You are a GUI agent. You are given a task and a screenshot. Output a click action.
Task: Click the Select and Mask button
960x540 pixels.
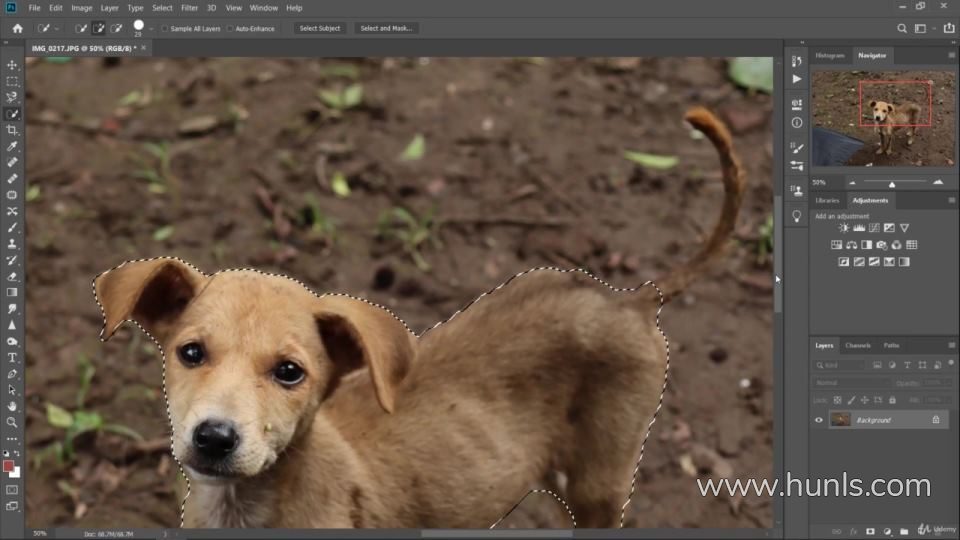tap(386, 28)
